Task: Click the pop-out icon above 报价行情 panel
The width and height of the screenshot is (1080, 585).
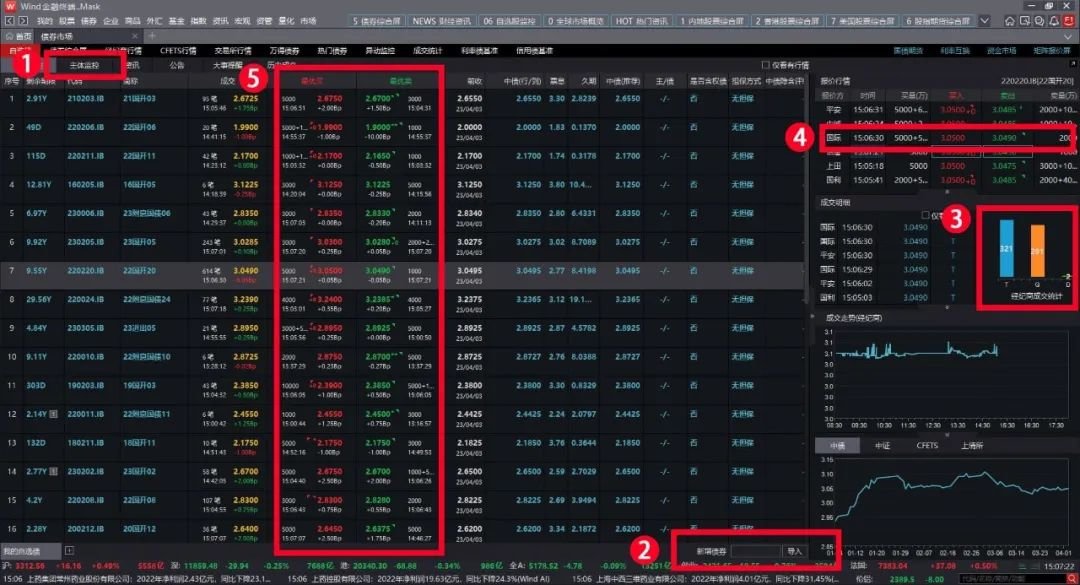Action: point(1072,64)
